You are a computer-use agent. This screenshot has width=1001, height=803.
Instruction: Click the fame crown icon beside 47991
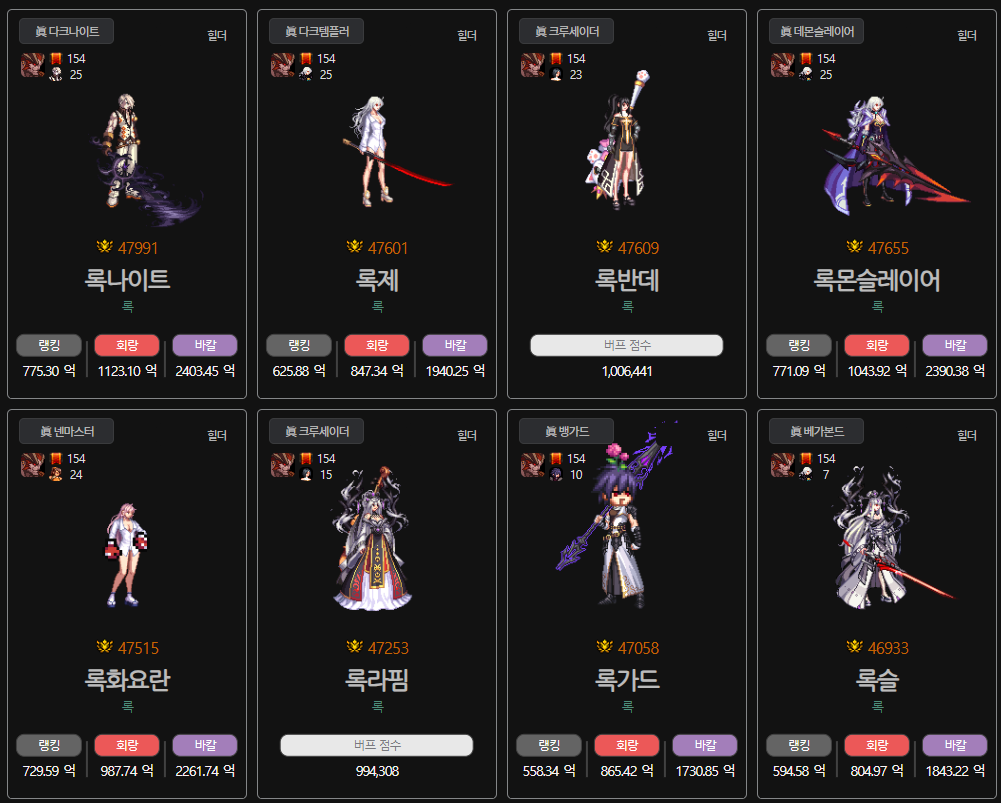click(105, 246)
